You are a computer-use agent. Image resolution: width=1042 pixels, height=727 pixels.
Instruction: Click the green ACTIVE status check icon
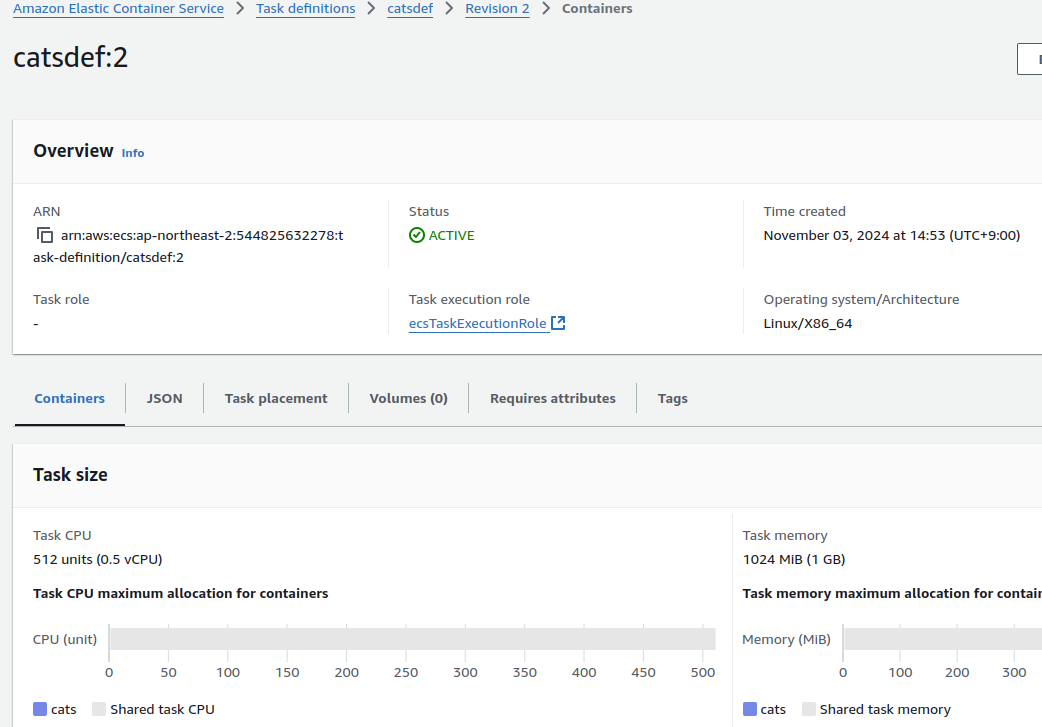click(x=417, y=236)
